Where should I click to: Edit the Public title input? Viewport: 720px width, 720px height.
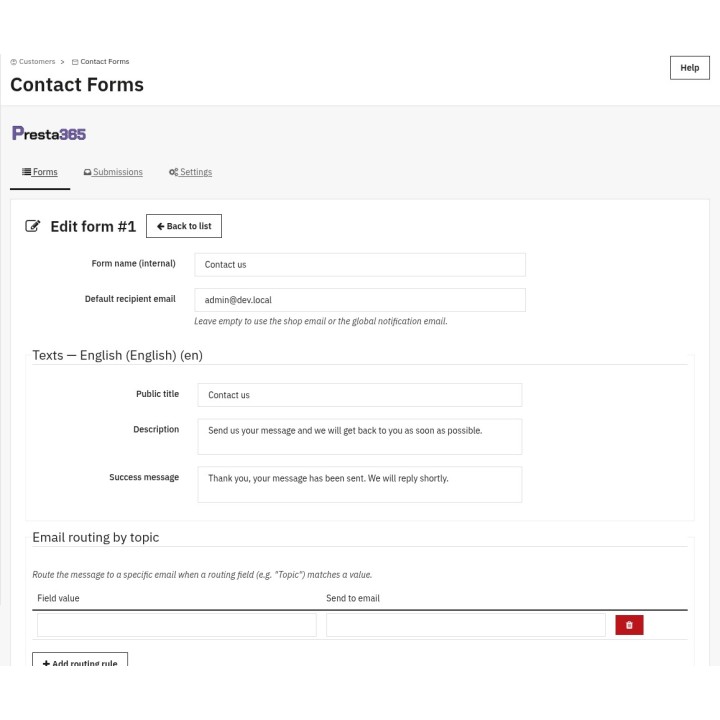pos(360,395)
